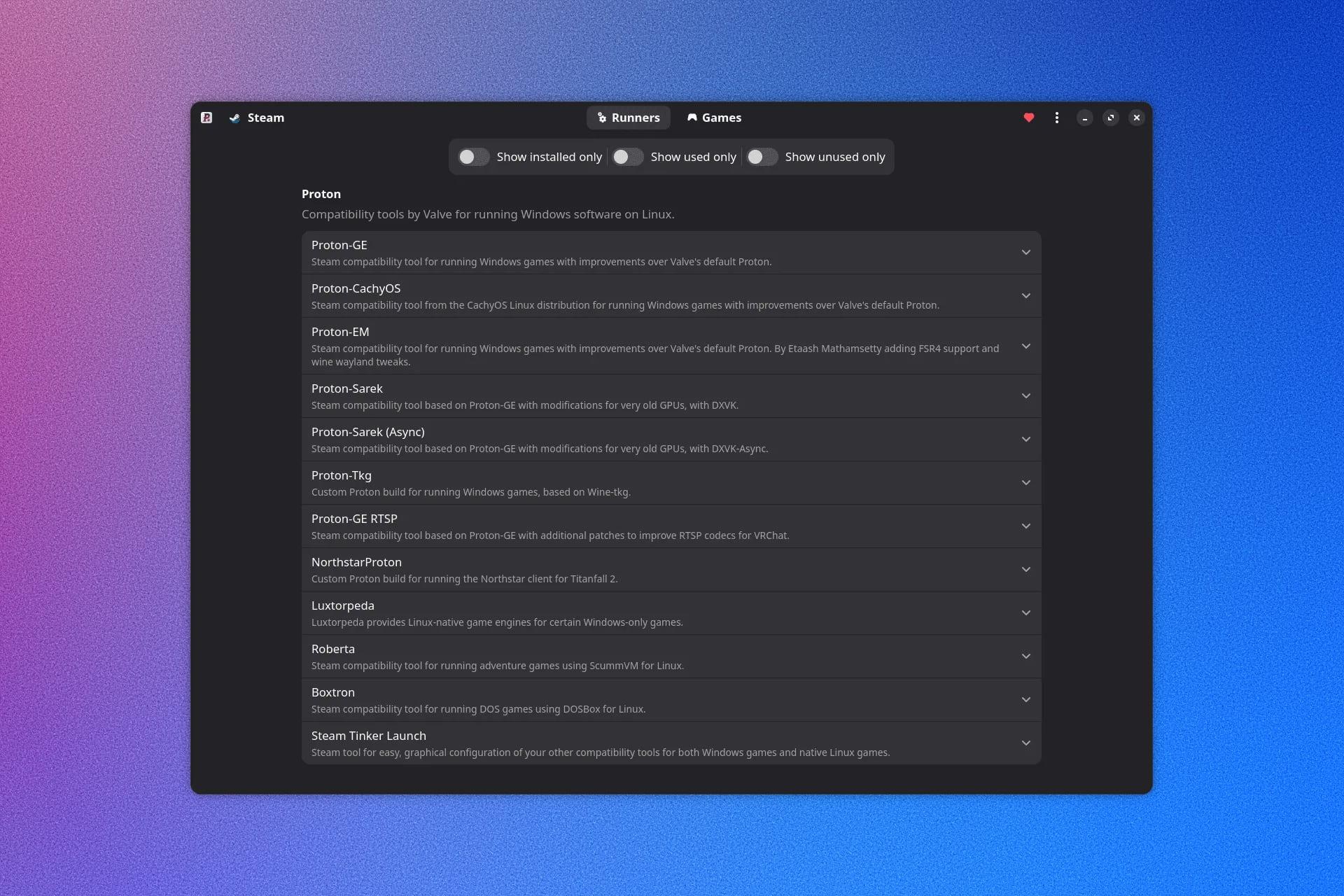Click the 'Proton-GE RTSP' runner title
The width and height of the screenshot is (1344, 896).
(x=354, y=519)
